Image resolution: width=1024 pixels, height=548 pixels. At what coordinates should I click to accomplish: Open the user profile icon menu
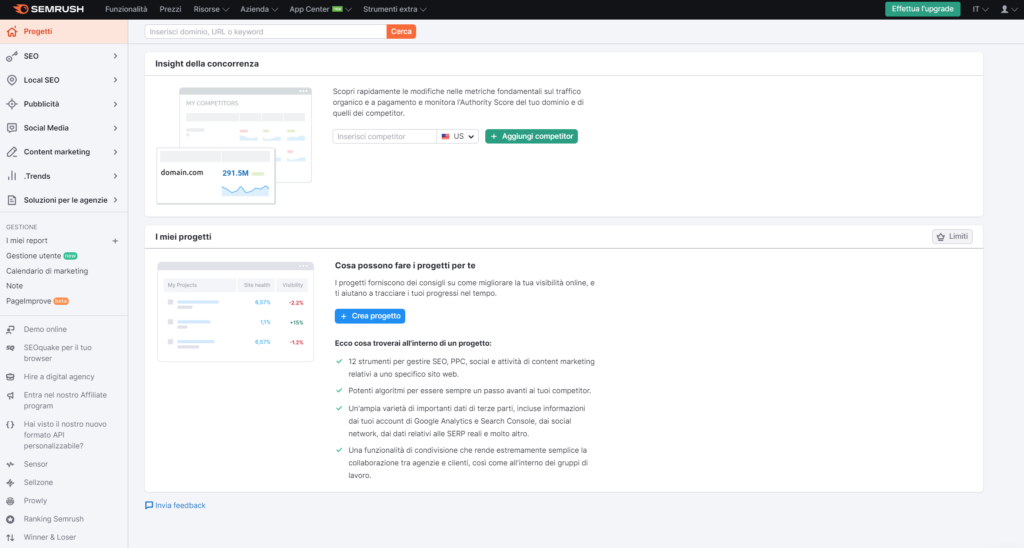[x=1008, y=9]
